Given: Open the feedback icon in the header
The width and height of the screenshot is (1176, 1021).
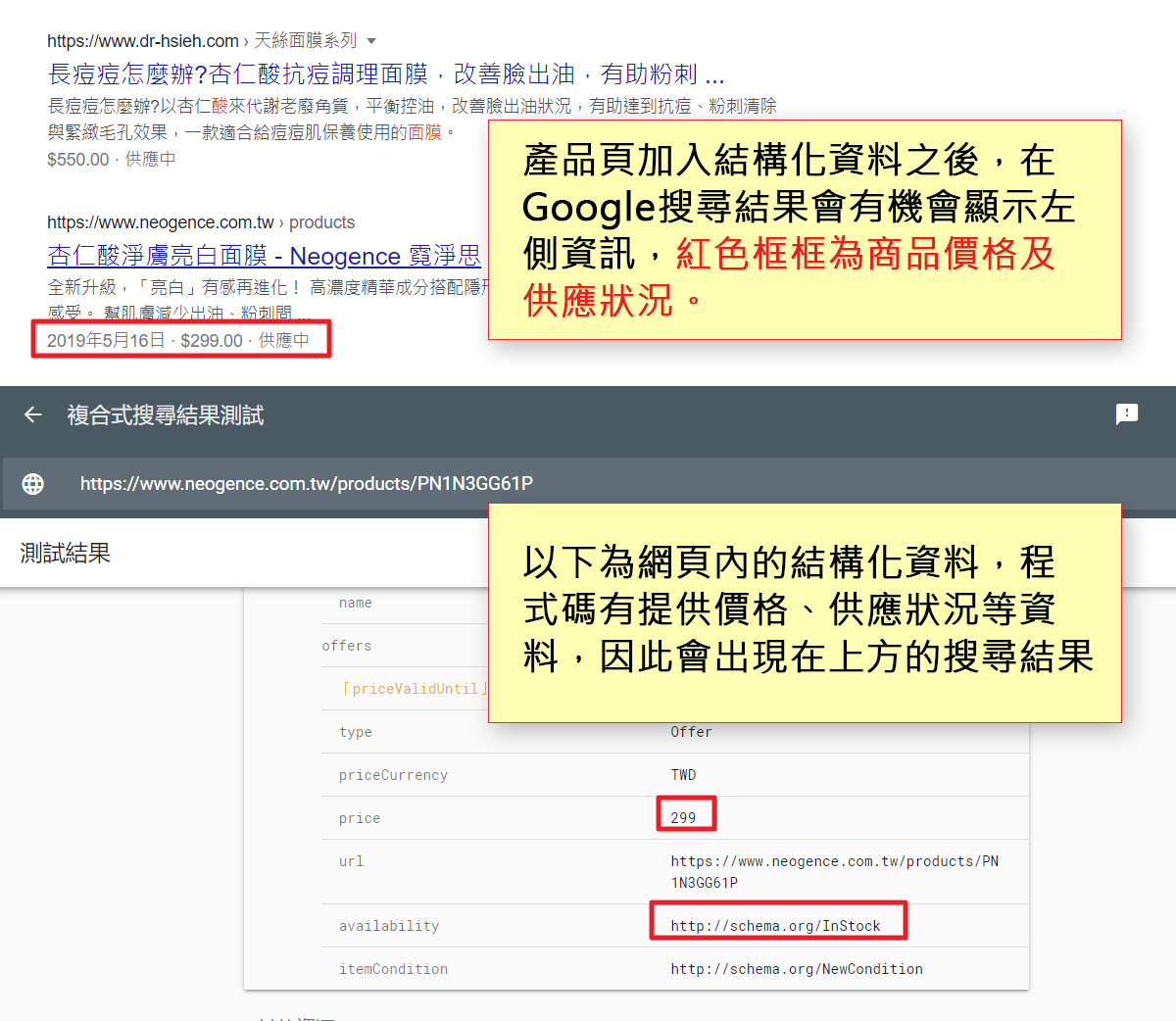Looking at the screenshot, I should coord(1127,414).
